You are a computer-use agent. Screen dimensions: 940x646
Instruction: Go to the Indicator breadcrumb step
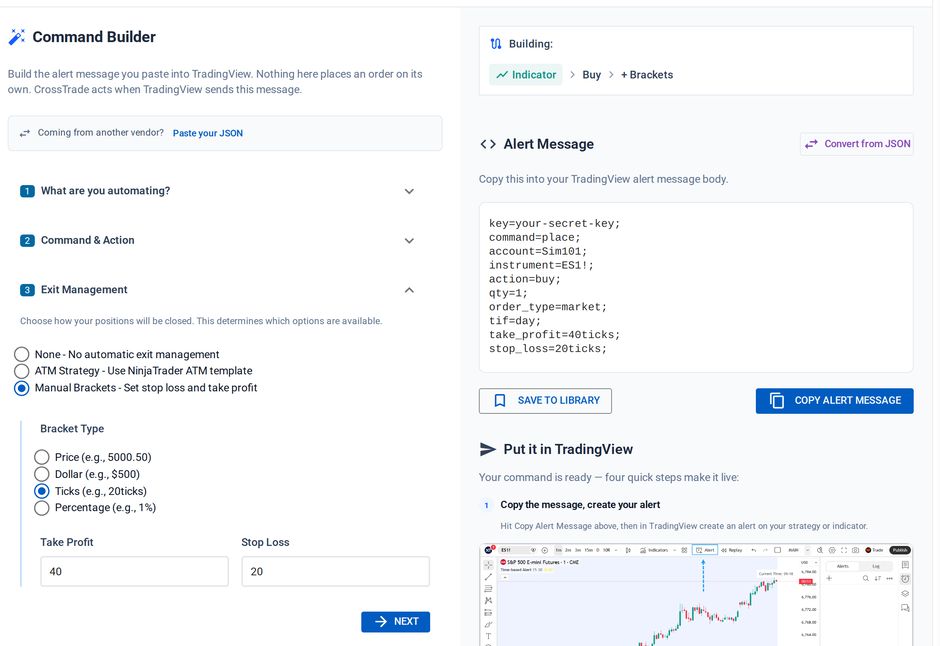pos(526,75)
